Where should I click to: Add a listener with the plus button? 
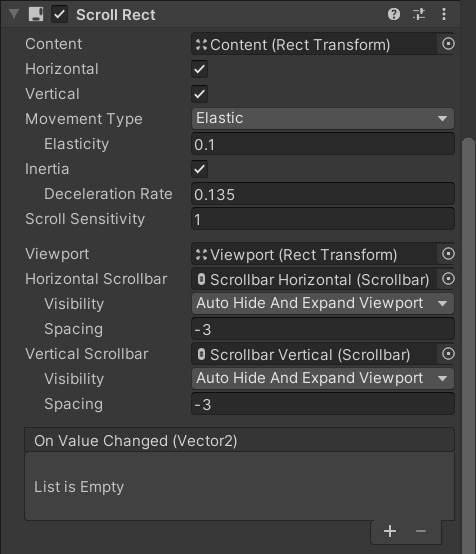390,531
